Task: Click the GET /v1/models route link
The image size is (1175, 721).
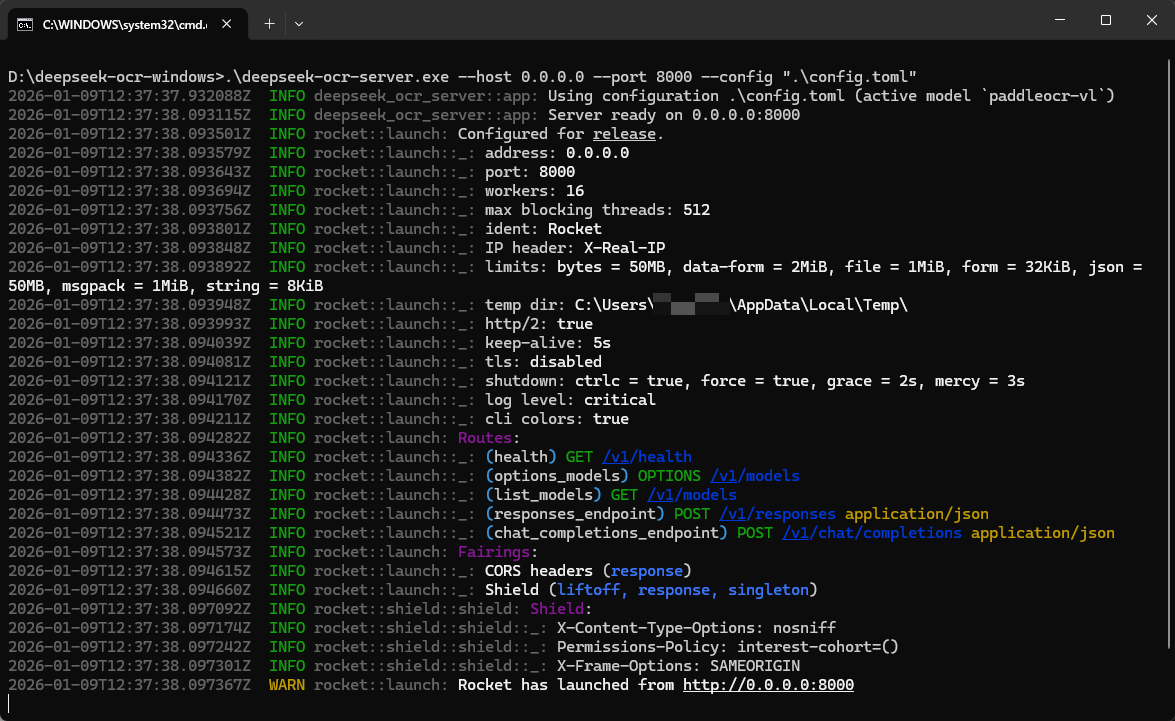Action: (692, 494)
